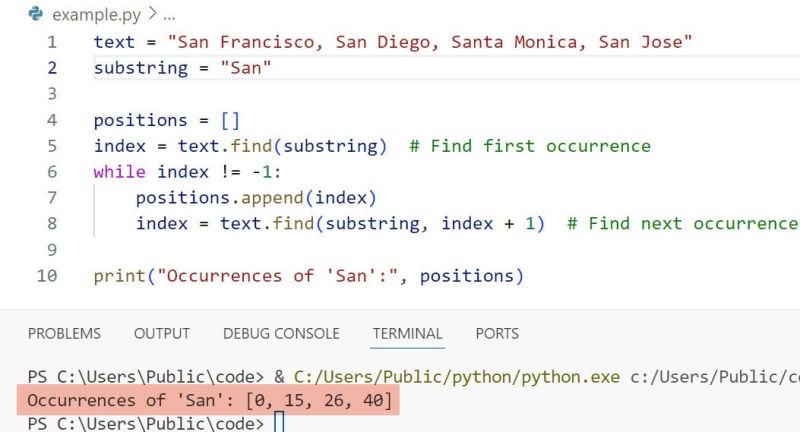
Task: Place cursor in the "San" string on line 2
Action: (246, 68)
